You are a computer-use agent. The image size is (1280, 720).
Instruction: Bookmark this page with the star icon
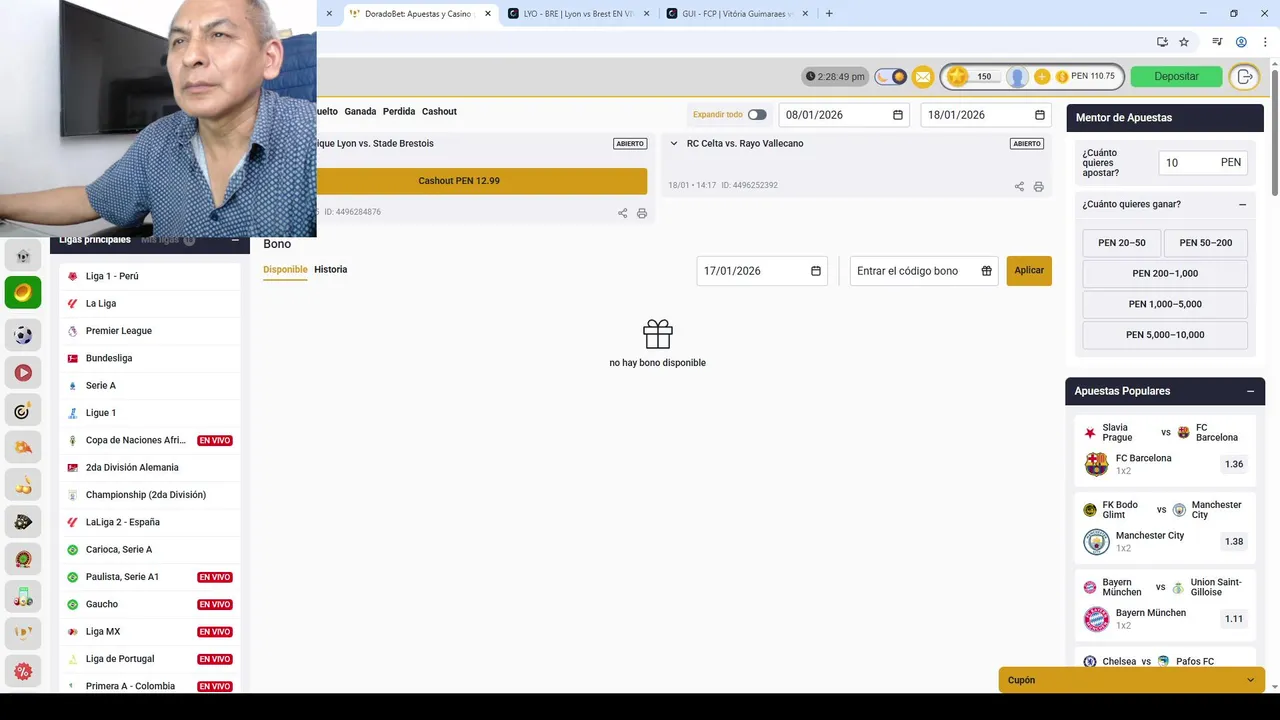pos(1184,42)
